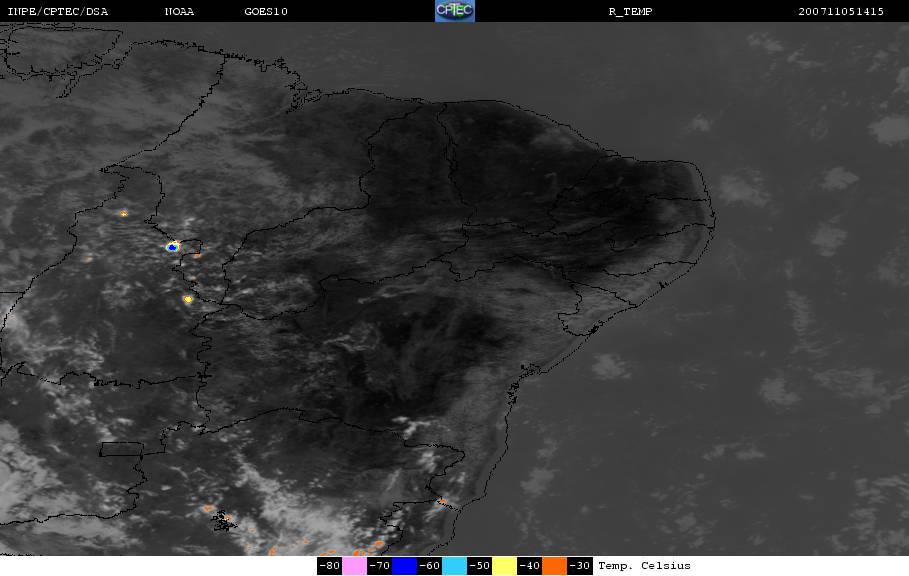Screen dimensions: 909x576
Task: Click the pink -80 legend color swatch
Action: pos(354,566)
